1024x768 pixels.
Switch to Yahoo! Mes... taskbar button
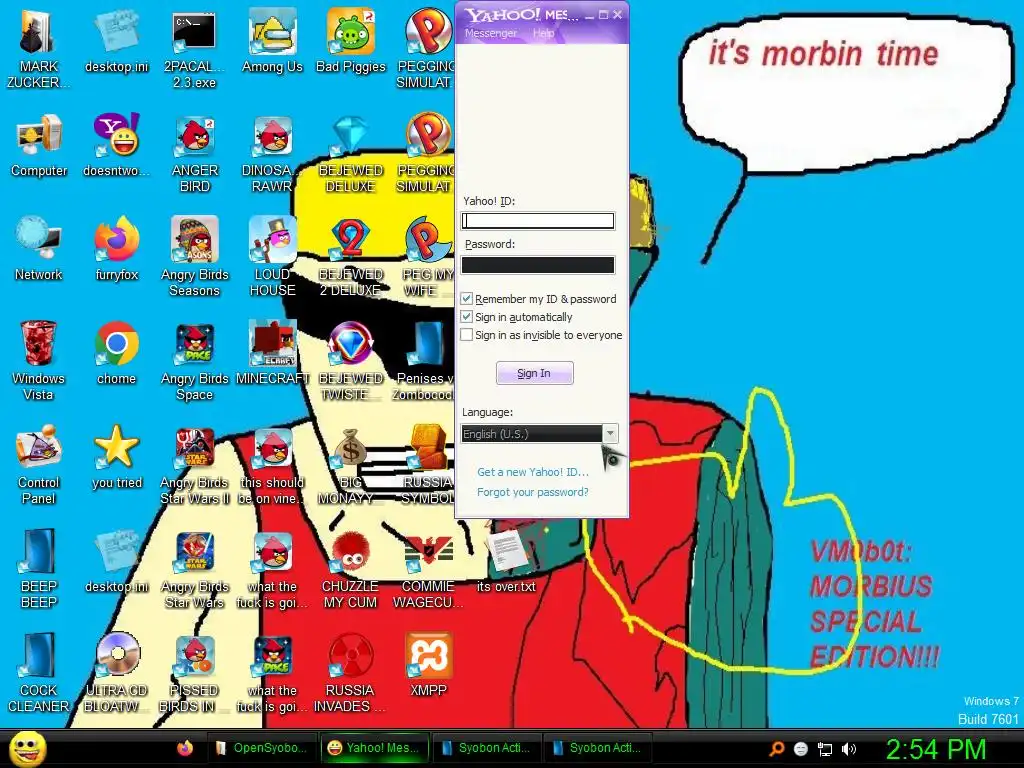pos(374,748)
